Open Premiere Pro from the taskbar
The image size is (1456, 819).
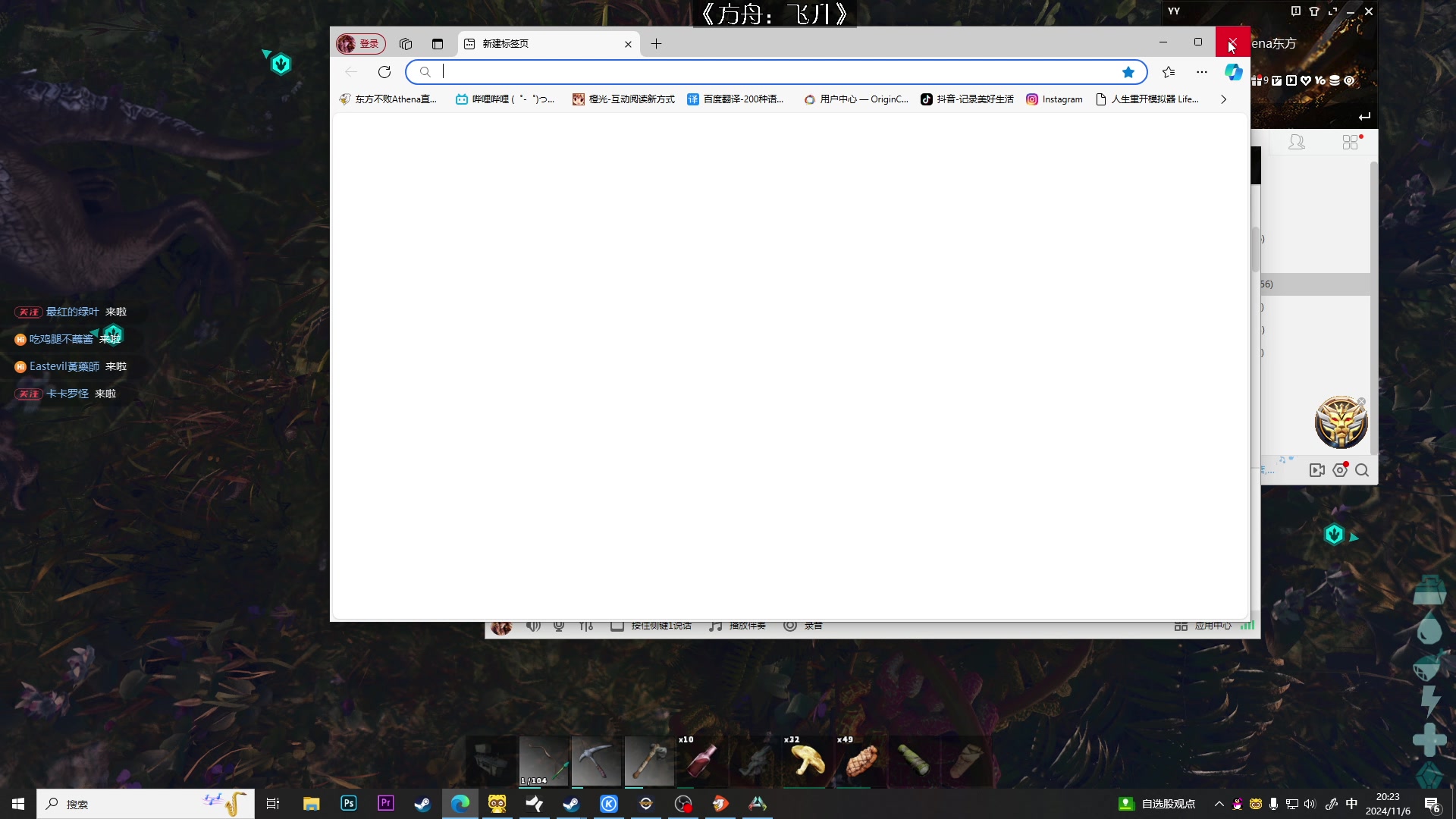pos(386,804)
